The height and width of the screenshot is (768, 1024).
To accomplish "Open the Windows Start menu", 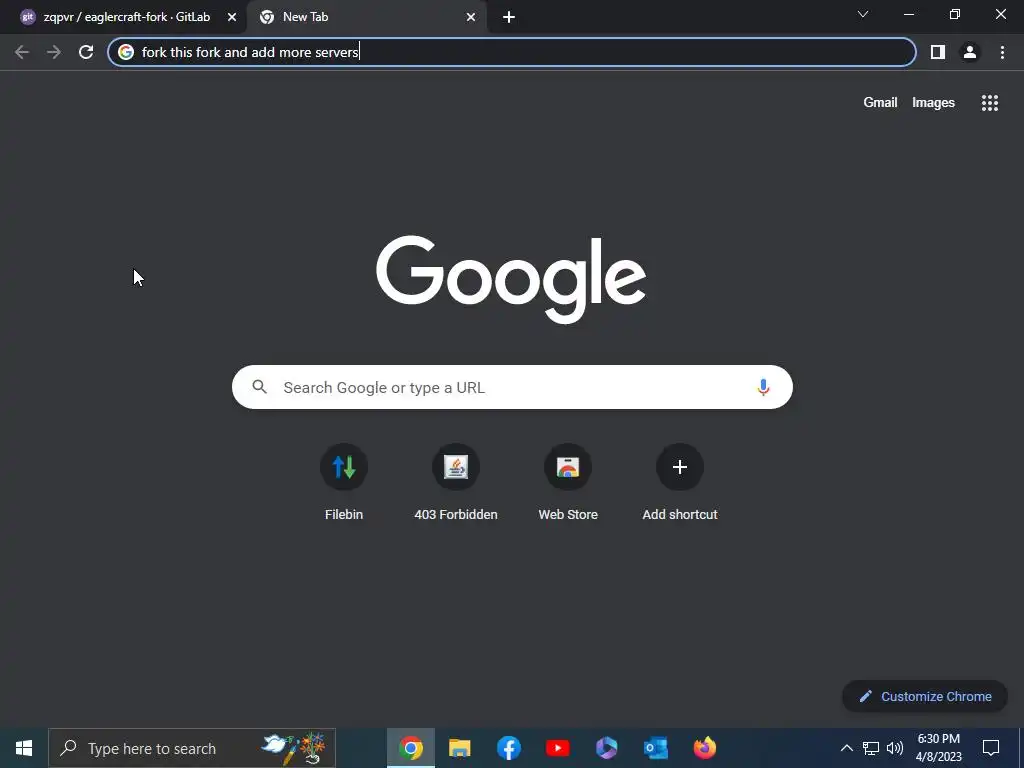I will coord(24,748).
